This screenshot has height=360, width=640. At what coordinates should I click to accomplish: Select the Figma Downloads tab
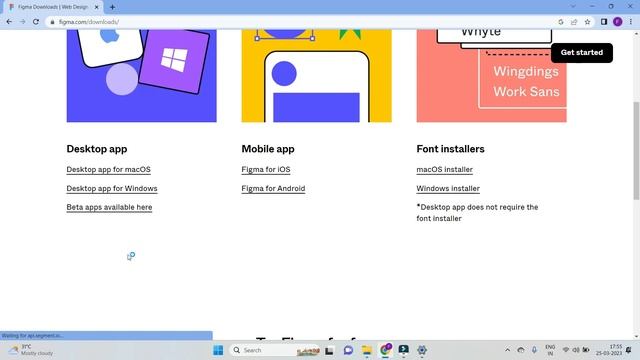(x=52, y=7)
